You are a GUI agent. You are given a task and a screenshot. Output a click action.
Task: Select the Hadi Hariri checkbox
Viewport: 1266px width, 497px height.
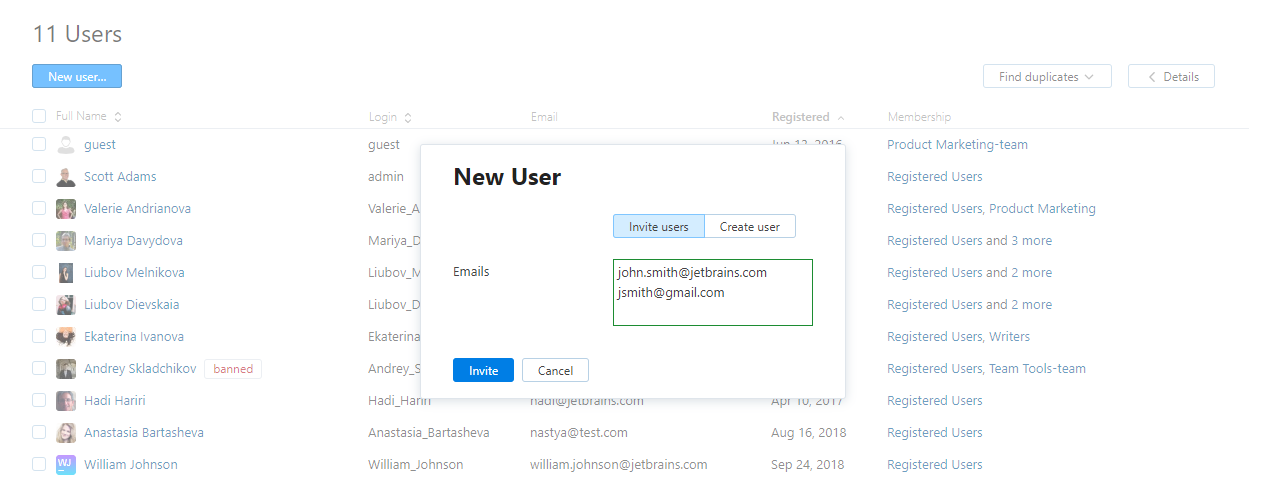[x=39, y=400]
